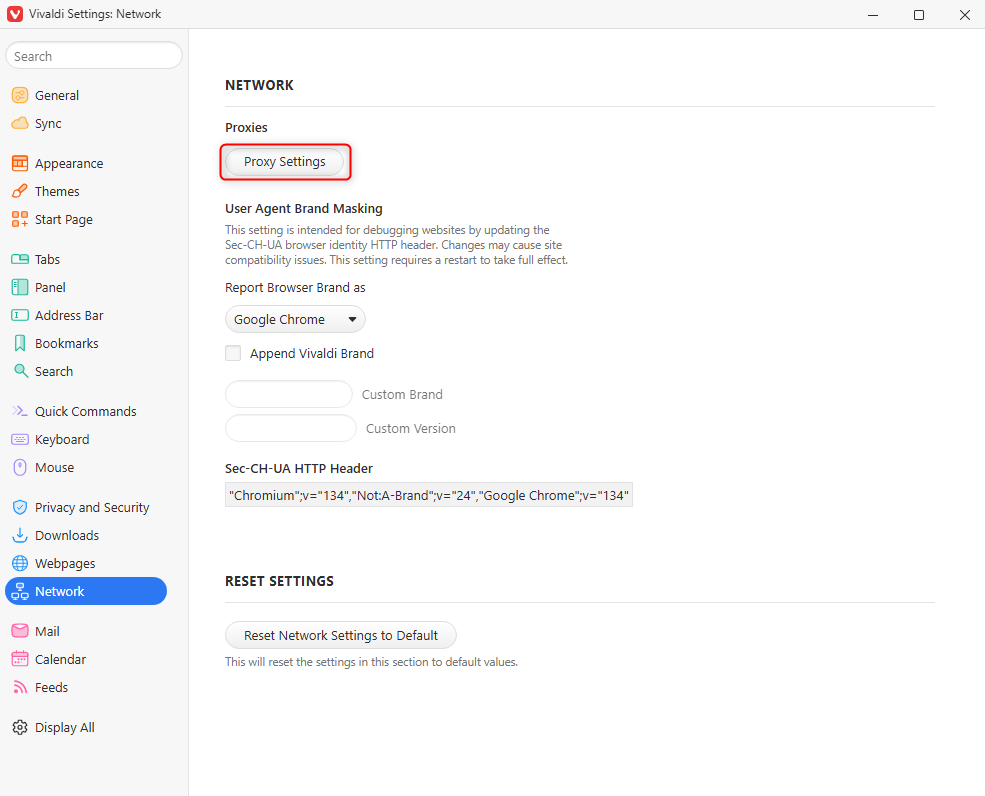Image resolution: width=985 pixels, height=796 pixels.
Task: Open General settings icon
Action: 20,95
